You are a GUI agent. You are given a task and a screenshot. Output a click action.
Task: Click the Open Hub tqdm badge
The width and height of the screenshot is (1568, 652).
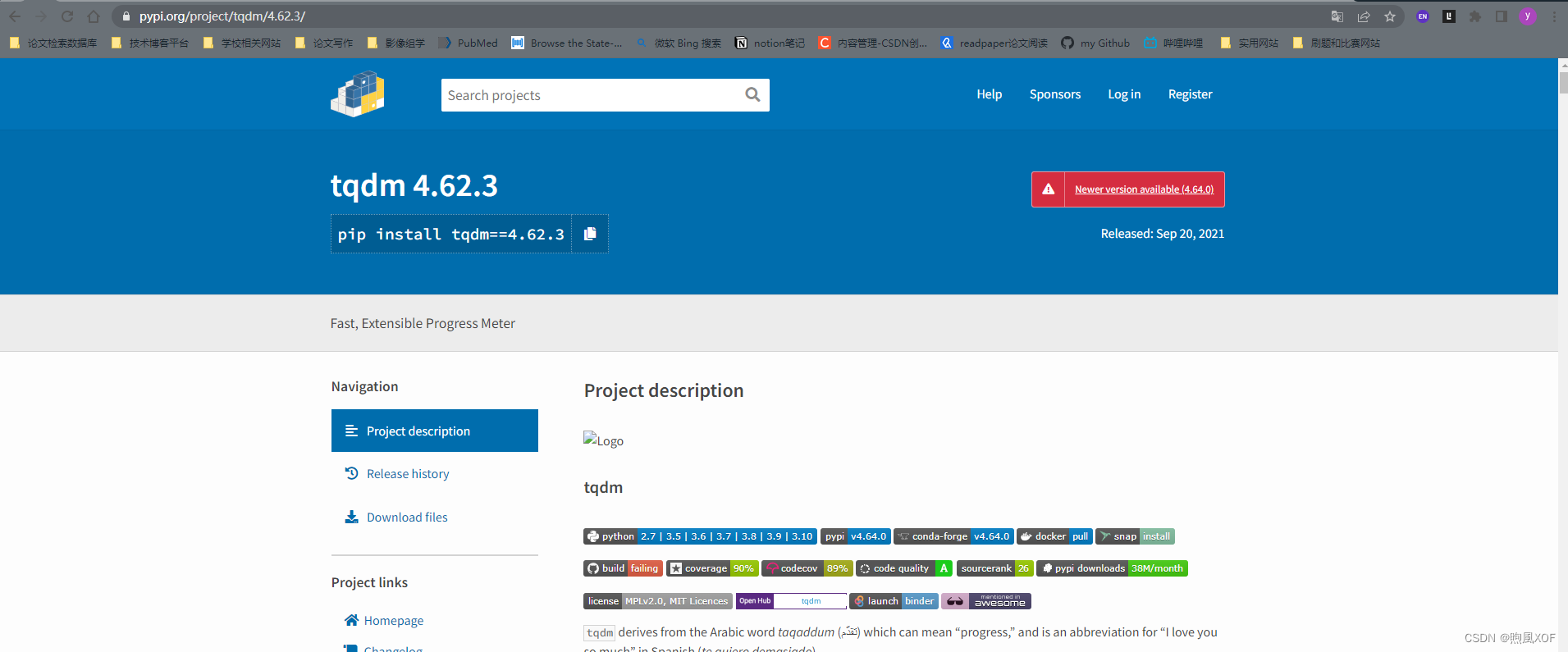pyautogui.click(x=791, y=601)
